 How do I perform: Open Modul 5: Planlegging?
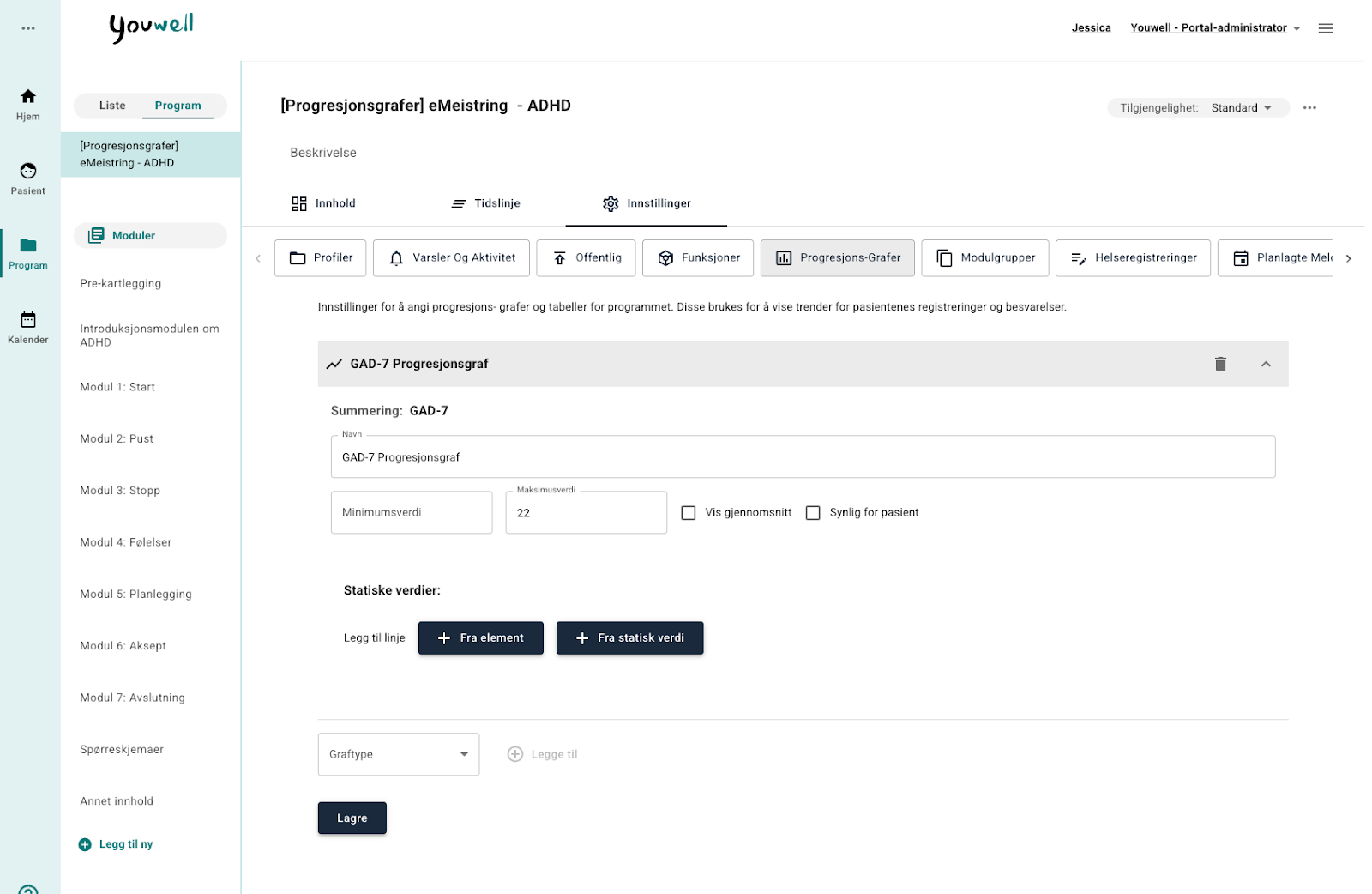[x=136, y=595]
